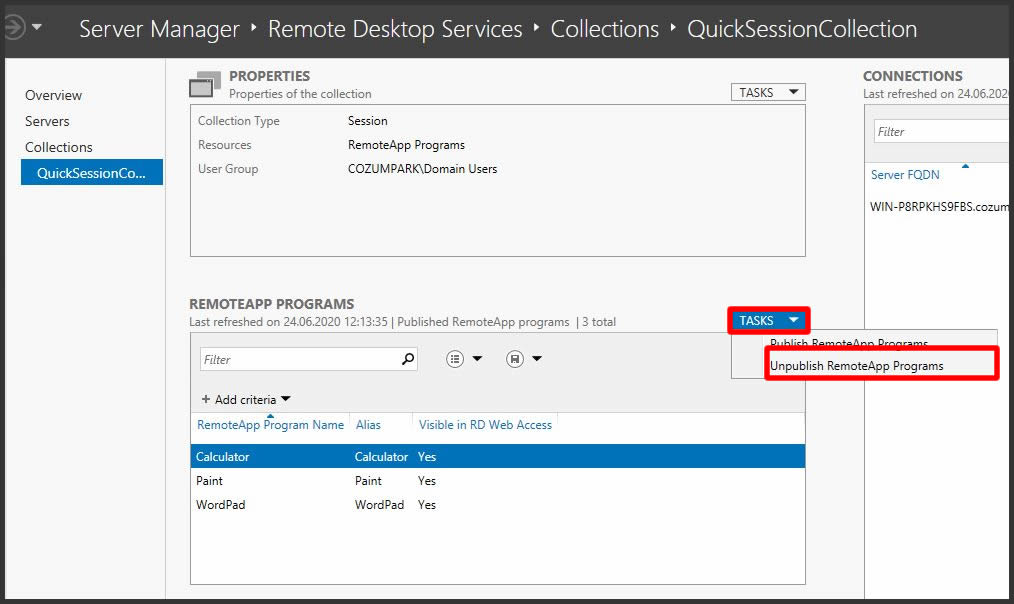The width and height of the screenshot is (1014, 604).
Task: Click the RemoteApp Programs resources value
Action: click(x=406, y=145)
